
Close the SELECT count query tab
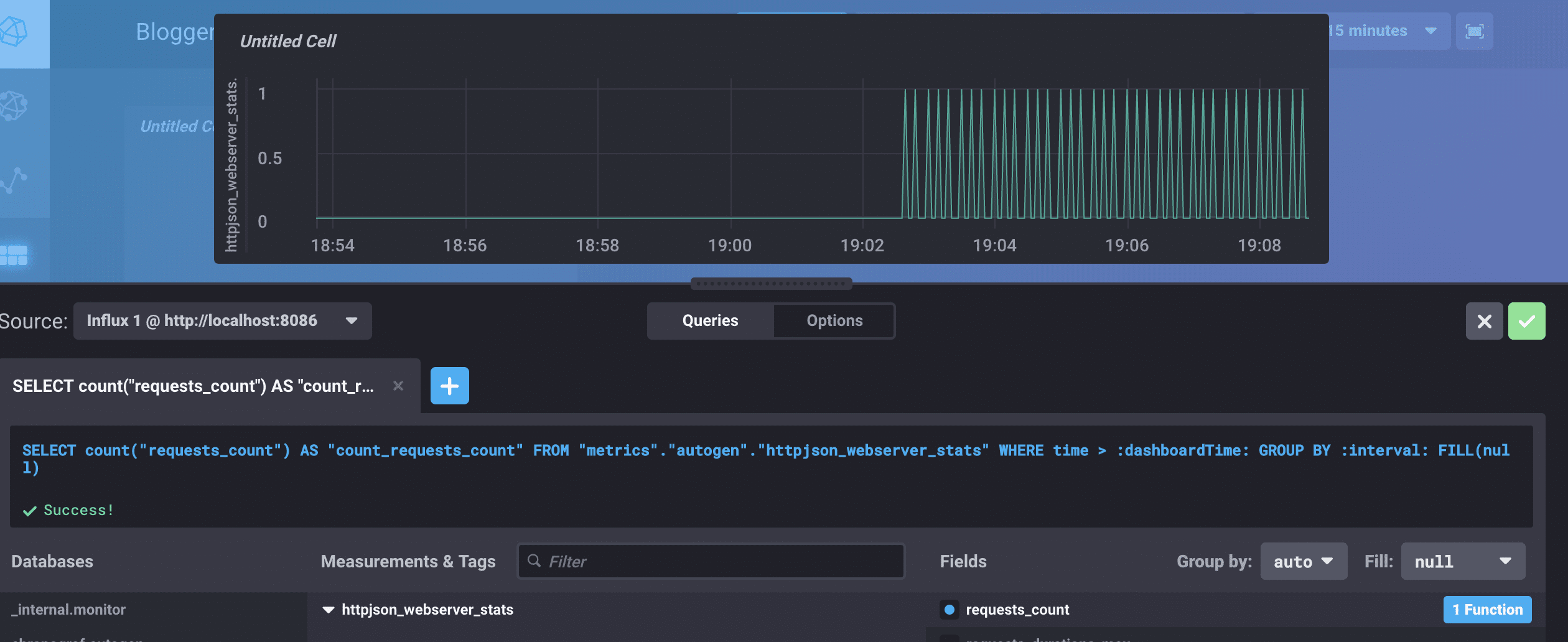(x=398, y=386)
